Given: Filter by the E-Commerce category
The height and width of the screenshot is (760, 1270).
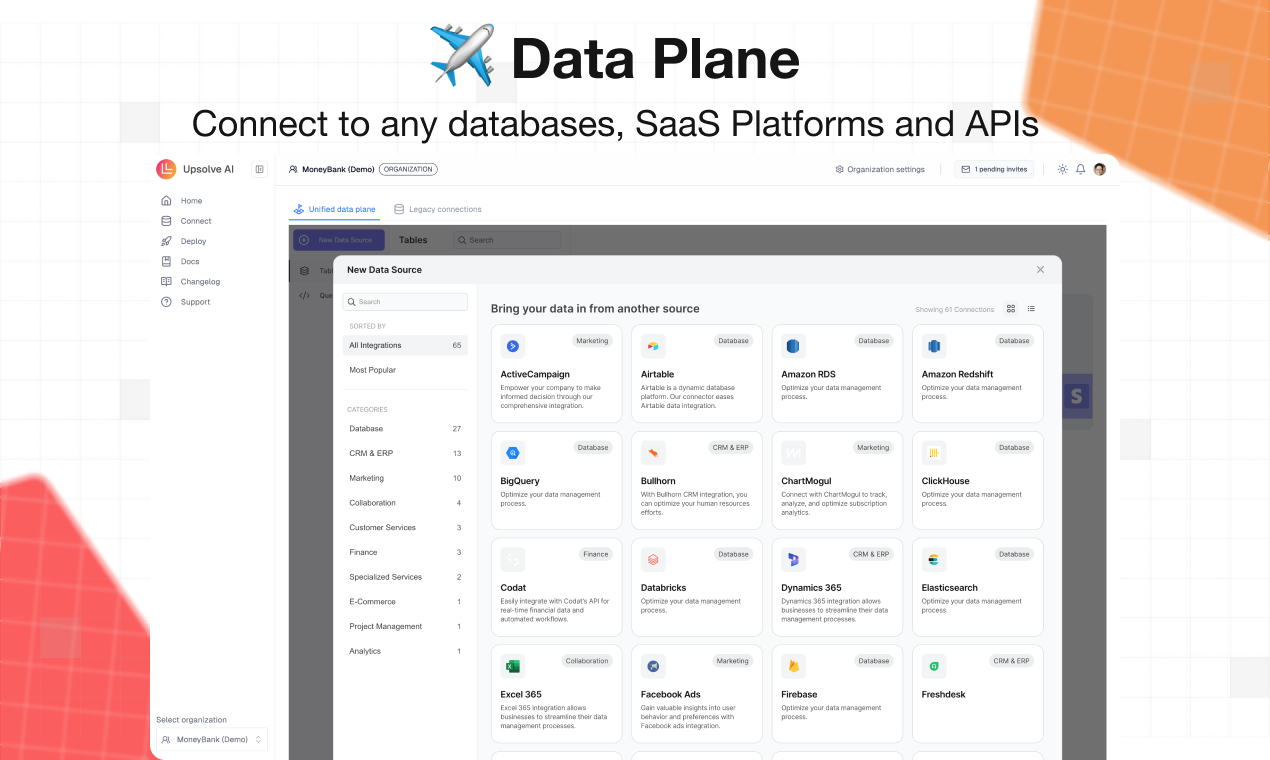Looking at the screenshot, I should click(x=405, y=601).
